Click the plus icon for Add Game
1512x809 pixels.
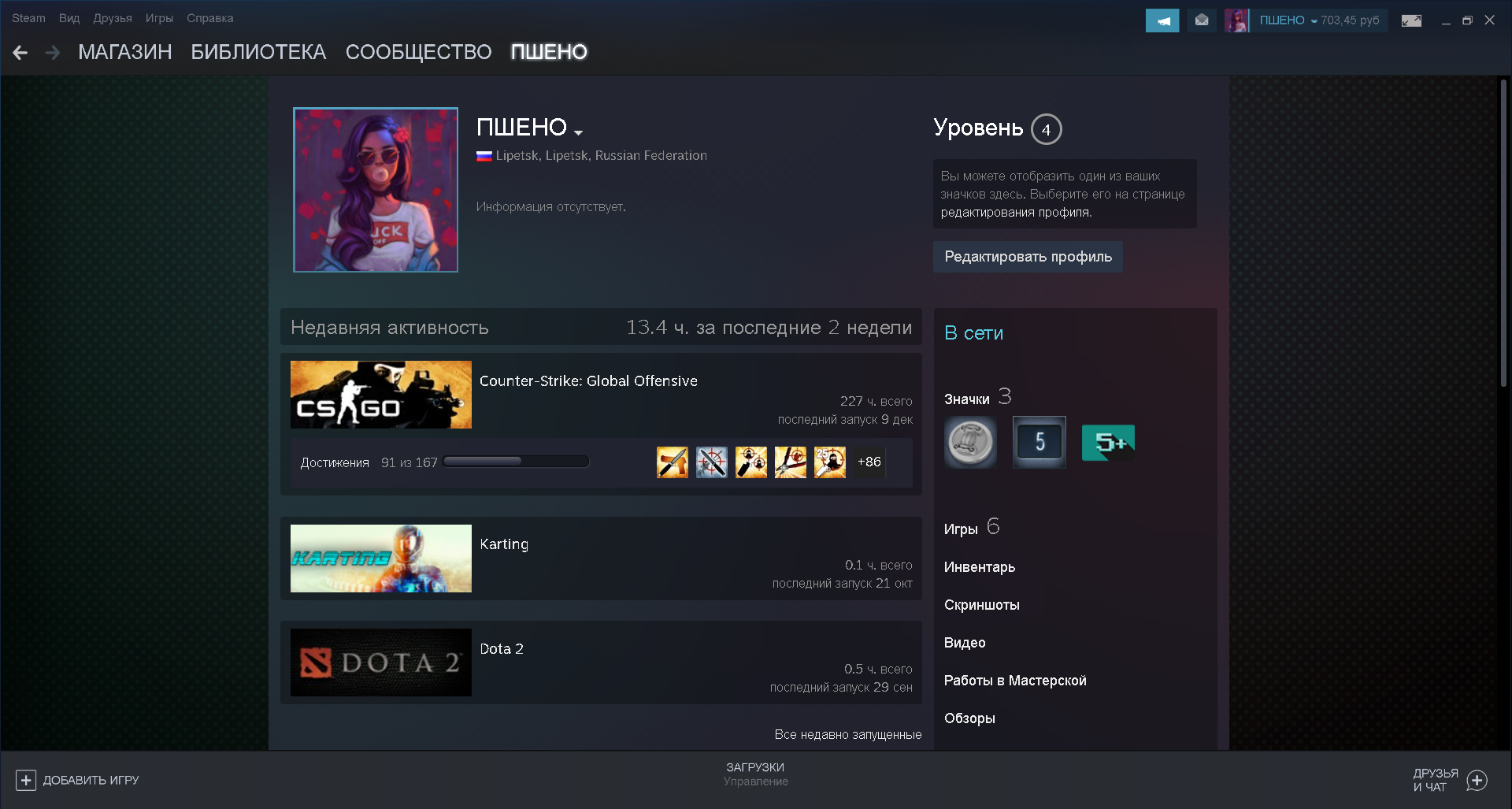pos(26,780)
